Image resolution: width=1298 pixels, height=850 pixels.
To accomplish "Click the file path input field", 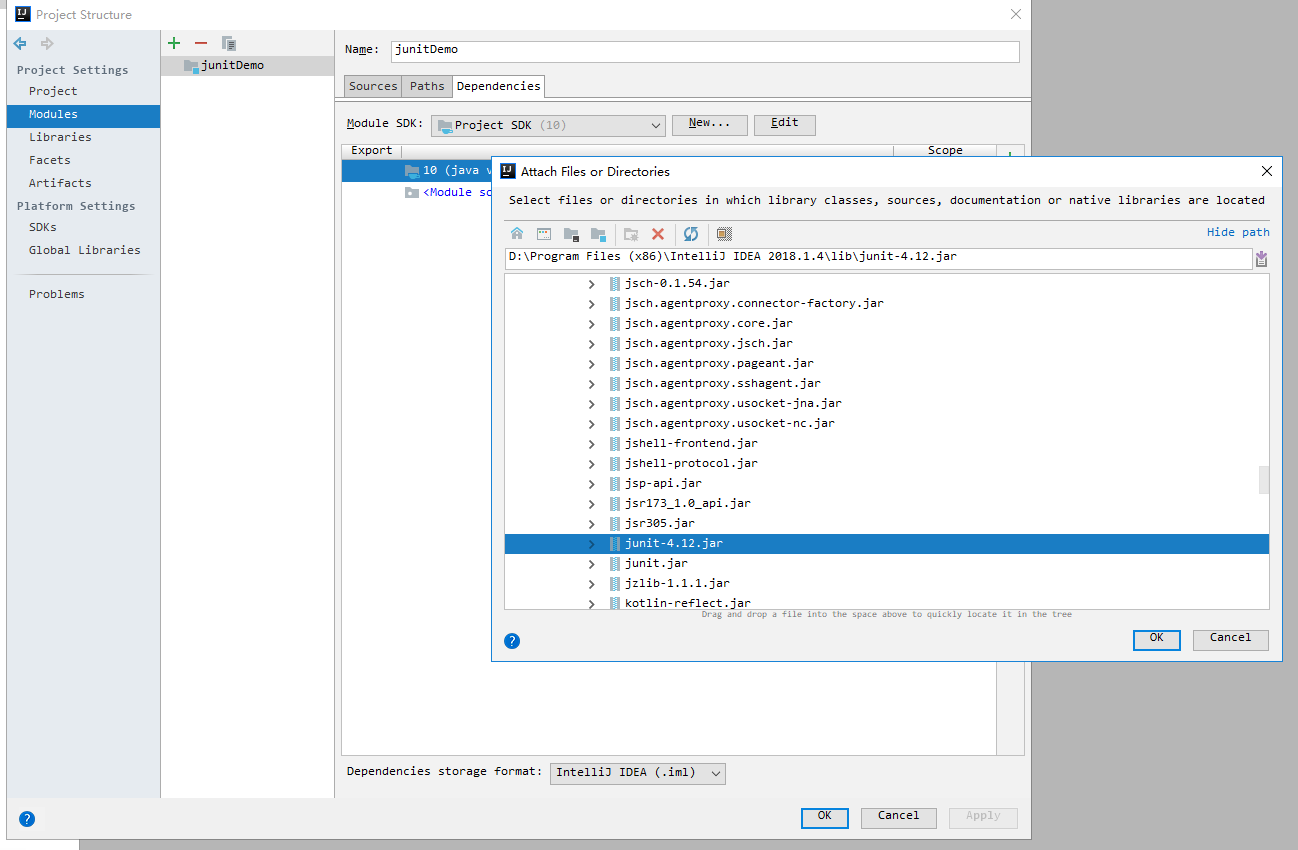I will pos(879,258).
